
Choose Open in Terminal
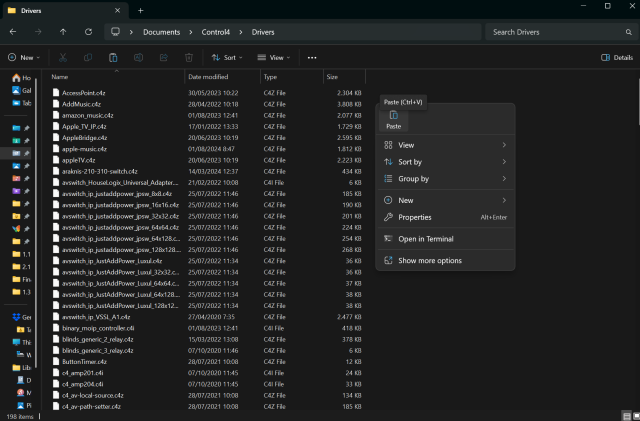click(x=445, y=239)
